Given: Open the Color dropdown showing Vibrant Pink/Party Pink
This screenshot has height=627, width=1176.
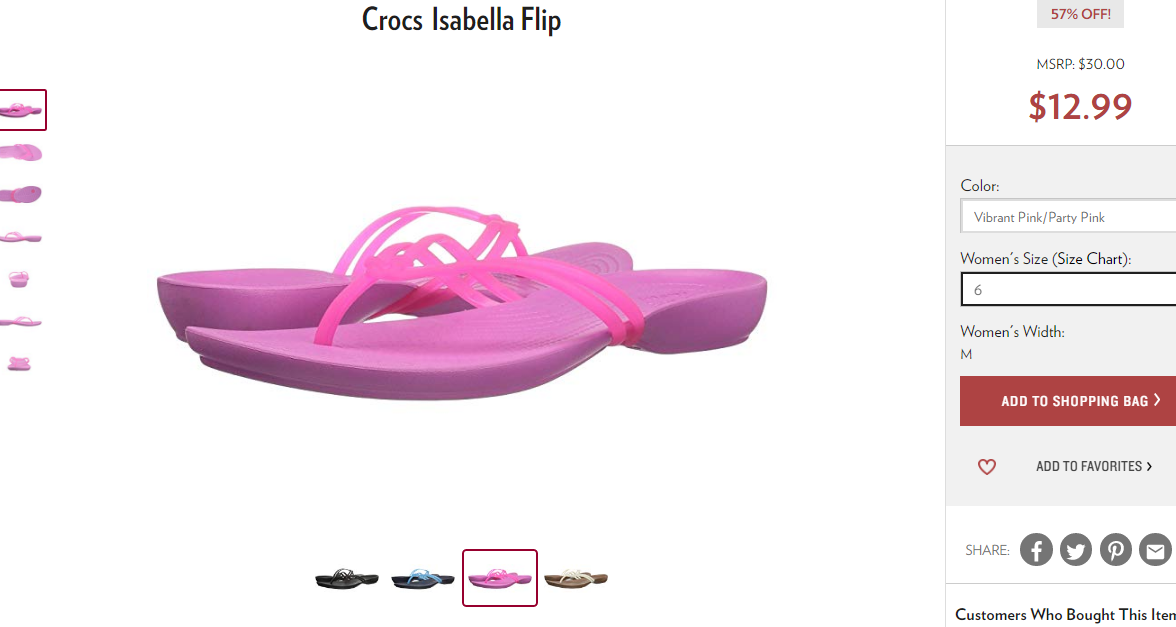Looking at the screenshot, I should pos(1068,218).
